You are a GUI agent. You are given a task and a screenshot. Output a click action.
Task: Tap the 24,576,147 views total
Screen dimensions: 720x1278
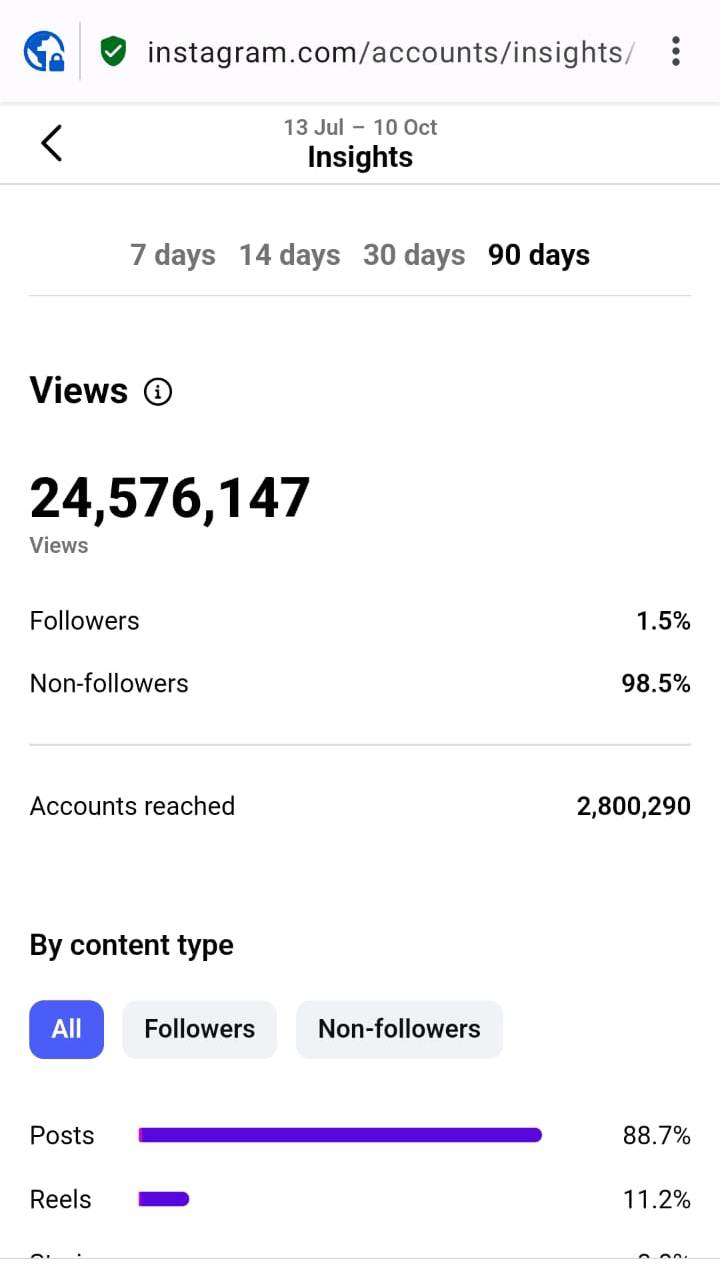[170, 498]
